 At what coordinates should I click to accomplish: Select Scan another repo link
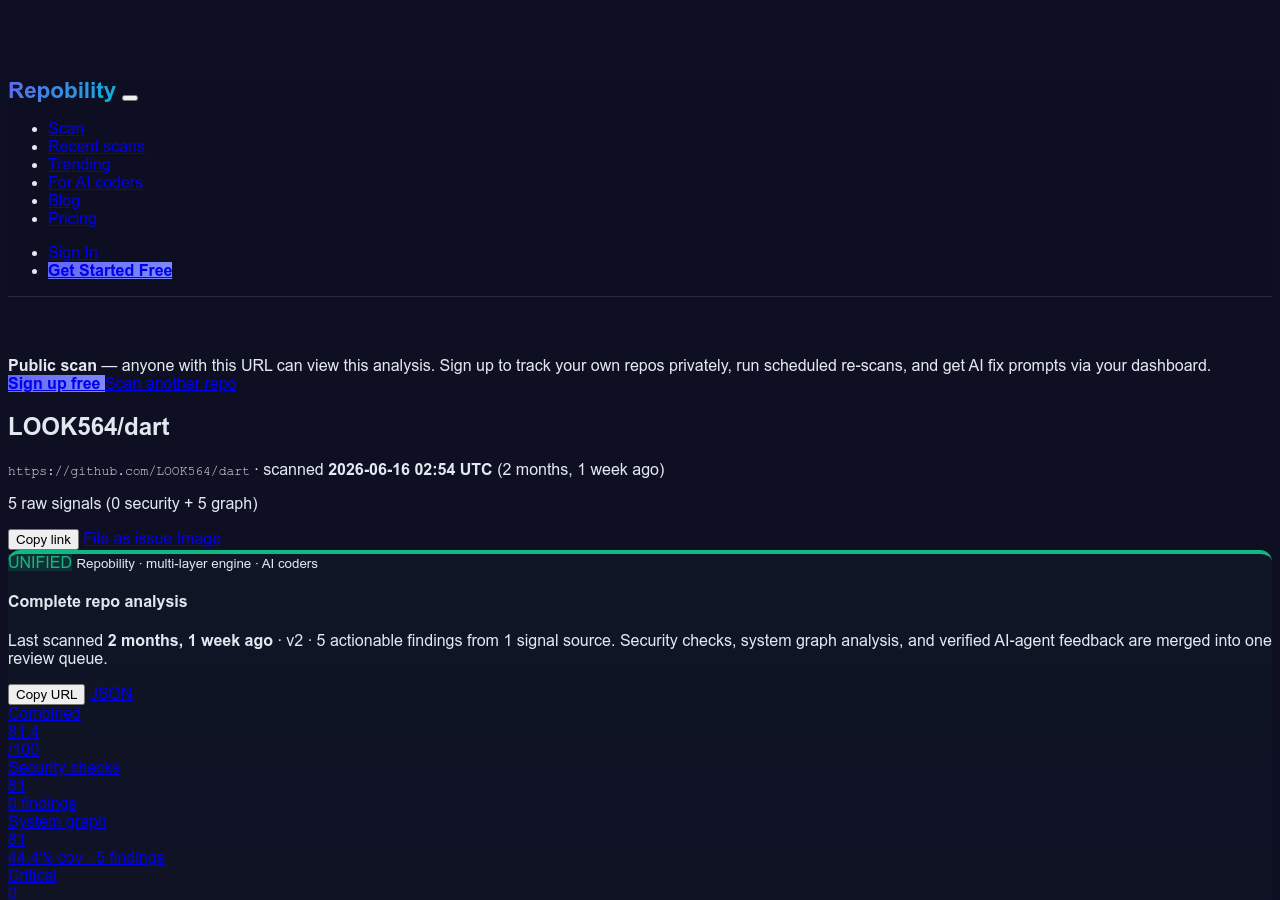click(171, 383)
